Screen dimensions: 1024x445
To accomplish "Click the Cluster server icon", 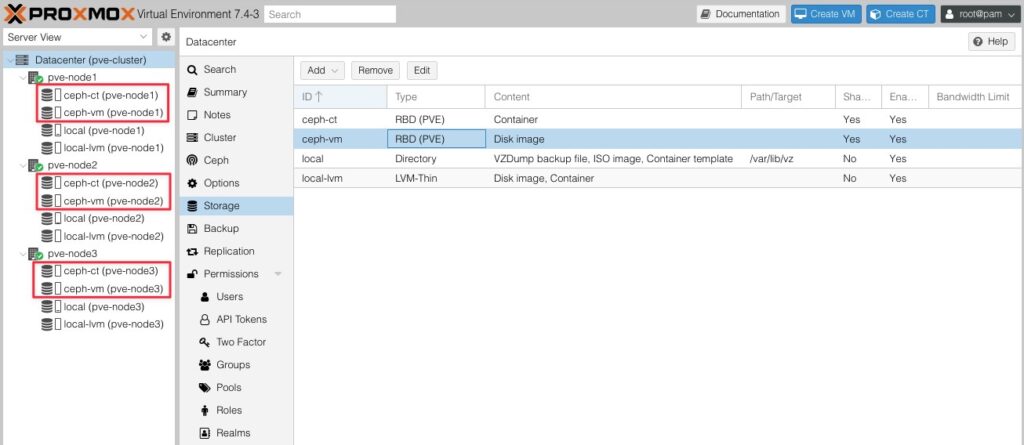I will click(x=191, y=138).
